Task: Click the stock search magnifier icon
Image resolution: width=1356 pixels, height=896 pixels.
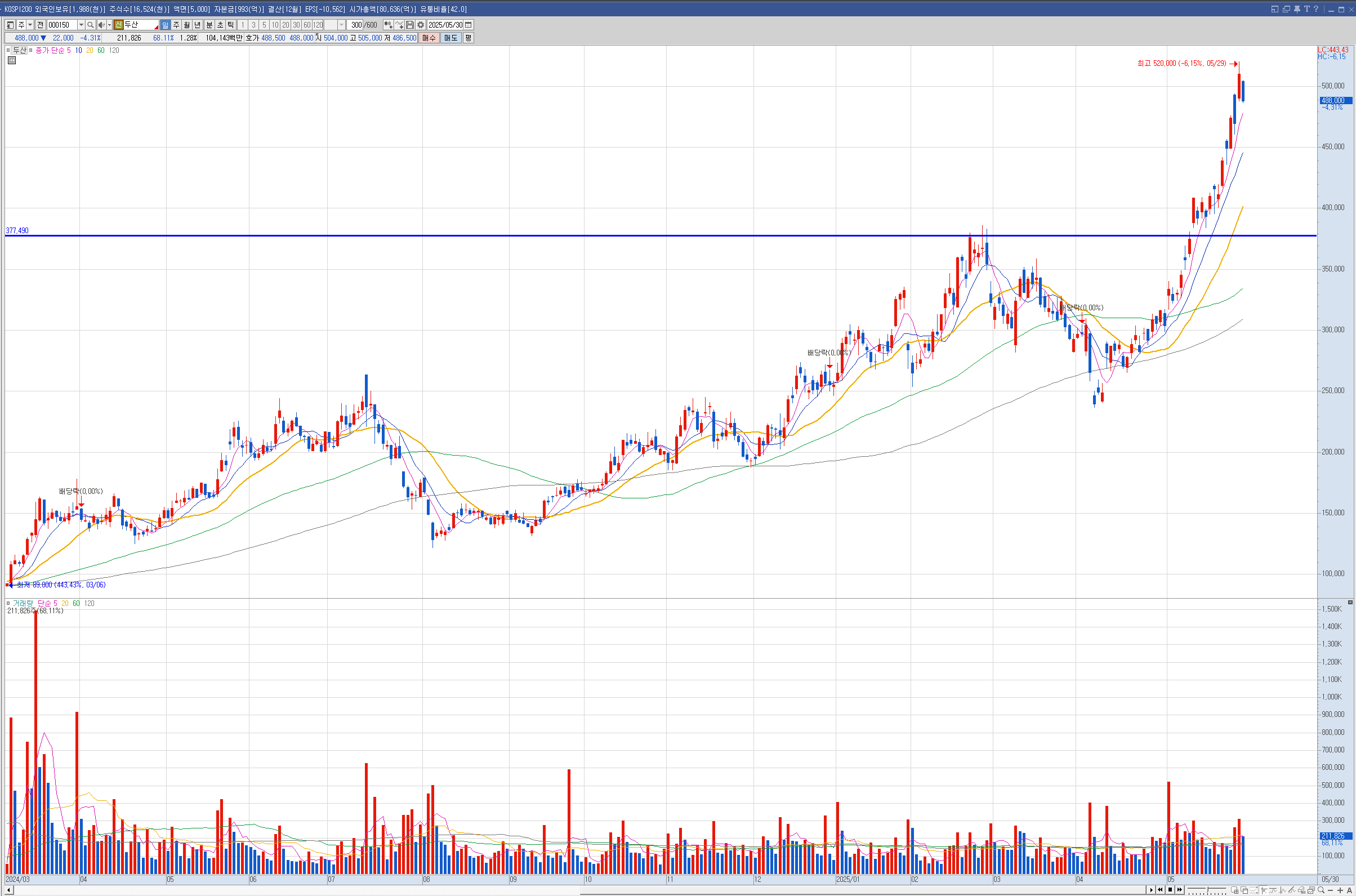Action: pyautogui.click(x=90, y=25)
